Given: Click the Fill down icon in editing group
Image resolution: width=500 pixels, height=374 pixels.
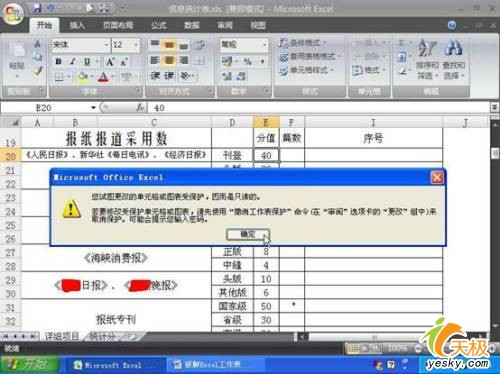Looking at the screenshot, I should (401, 57).
